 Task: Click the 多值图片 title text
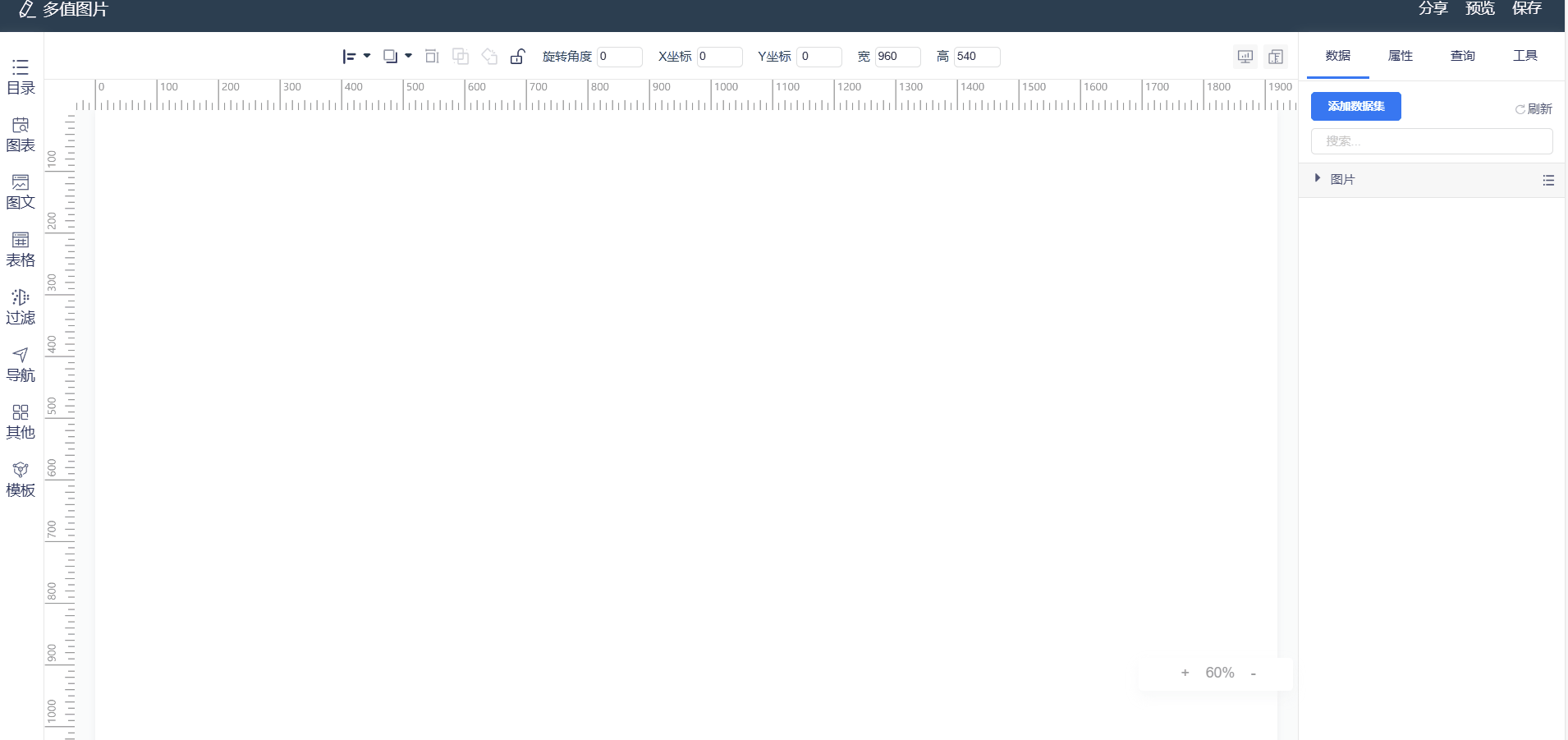click(76, 9)
